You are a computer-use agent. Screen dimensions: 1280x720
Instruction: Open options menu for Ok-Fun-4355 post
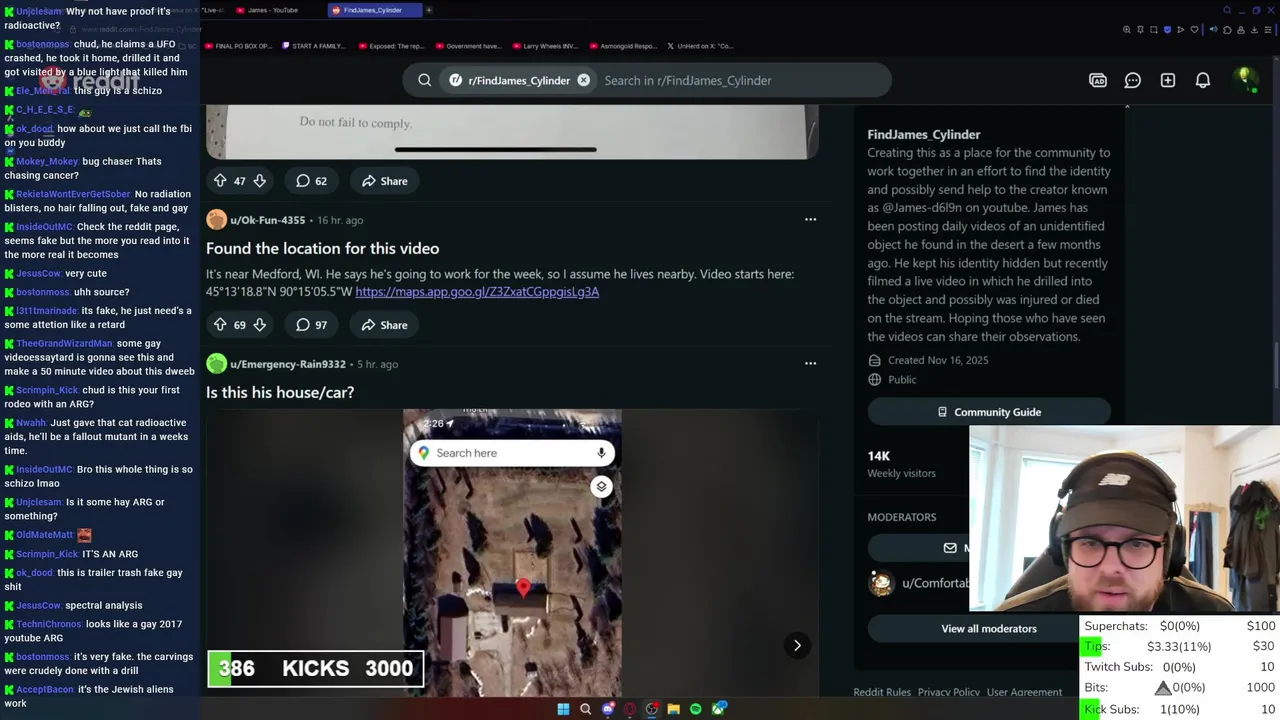(x=811, y=220)
